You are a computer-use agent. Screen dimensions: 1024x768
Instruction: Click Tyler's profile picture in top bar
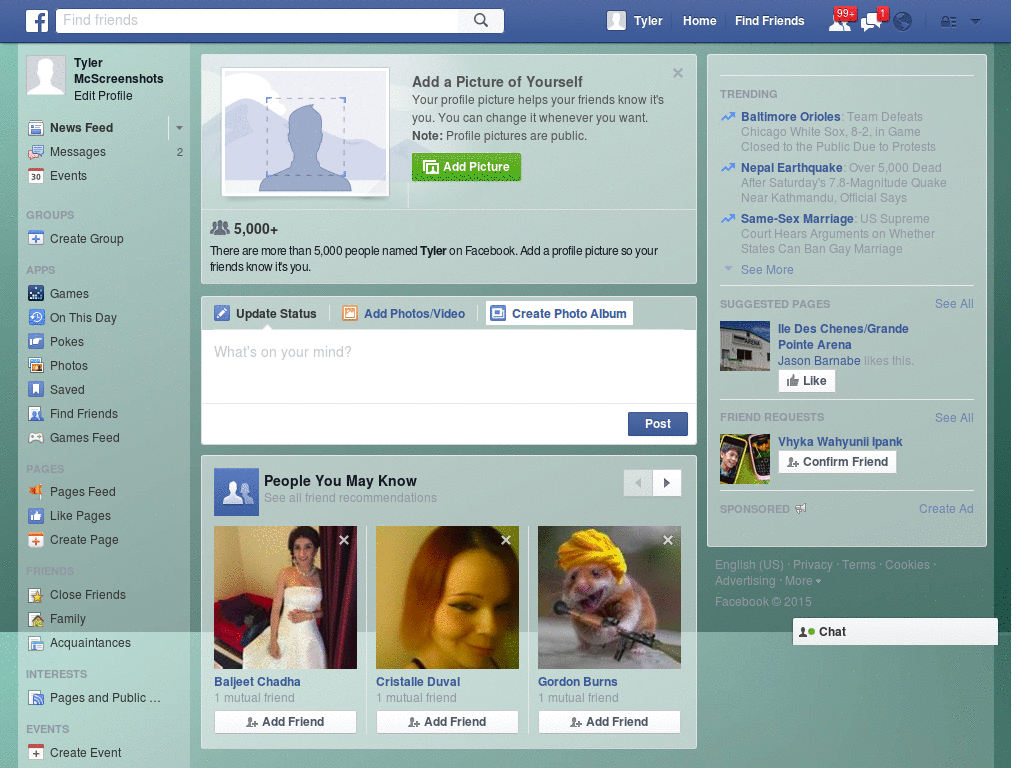pyautogui.click(x=616, y=21)
